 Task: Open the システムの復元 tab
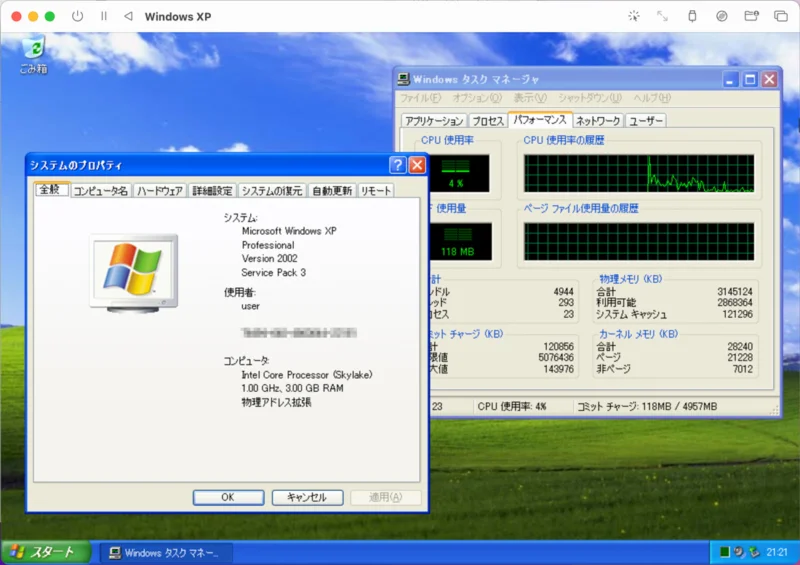(x=272, y=191)
